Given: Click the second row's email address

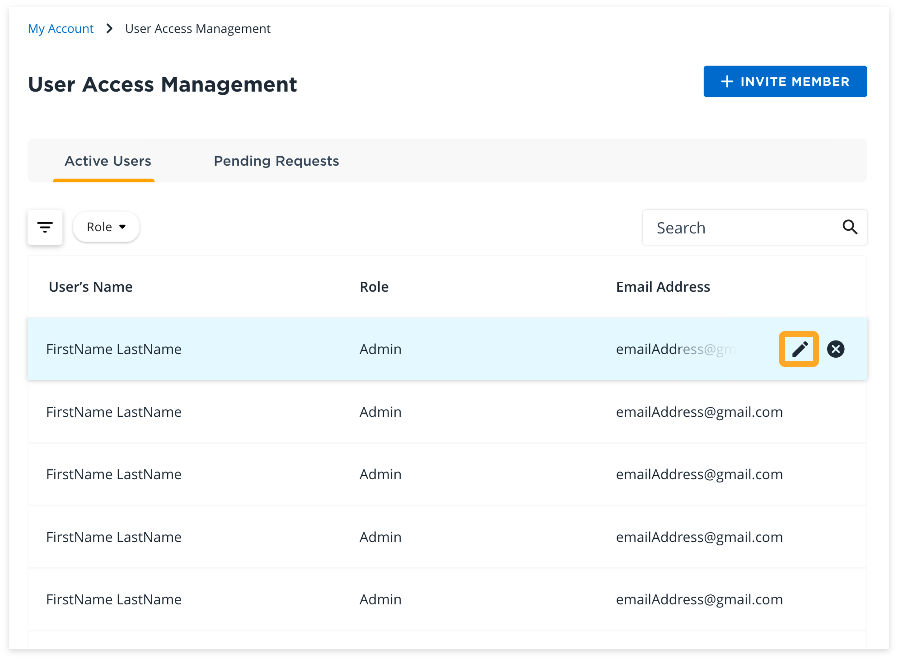Looking at the screenshot, I should [x=699, y=412].
